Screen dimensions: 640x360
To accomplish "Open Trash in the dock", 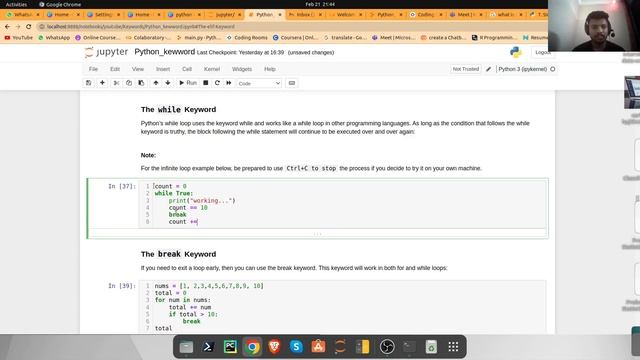I will 431,347.
